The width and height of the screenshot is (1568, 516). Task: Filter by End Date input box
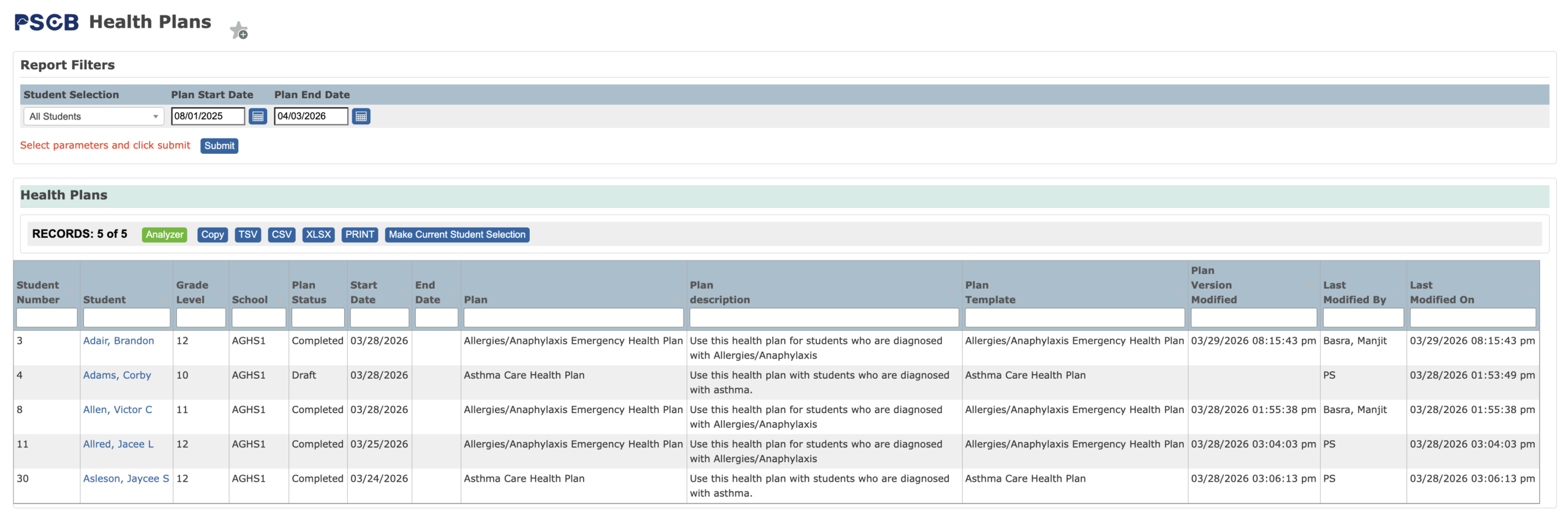(436, 317)
